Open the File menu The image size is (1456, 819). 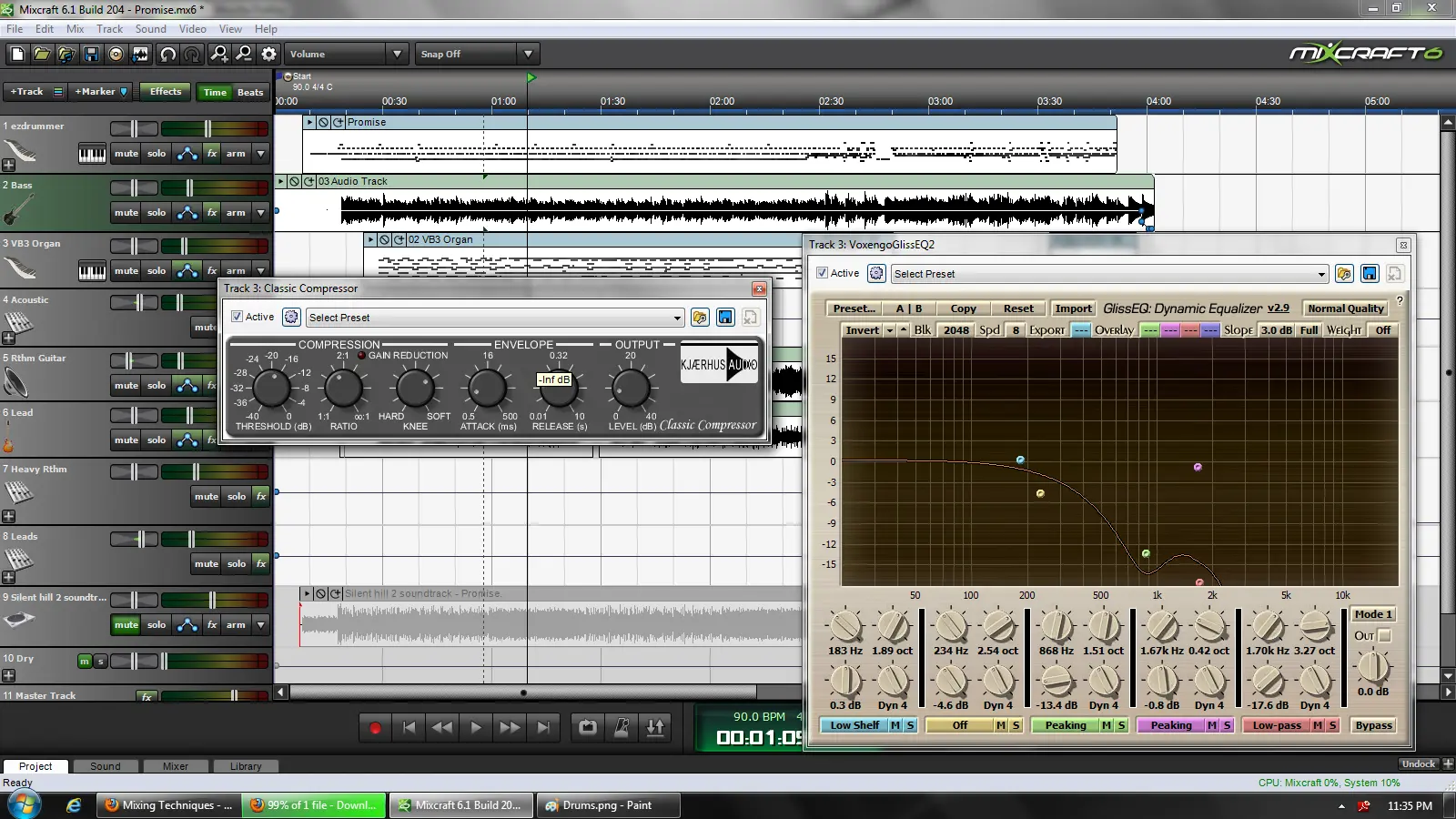pos(15,29)
